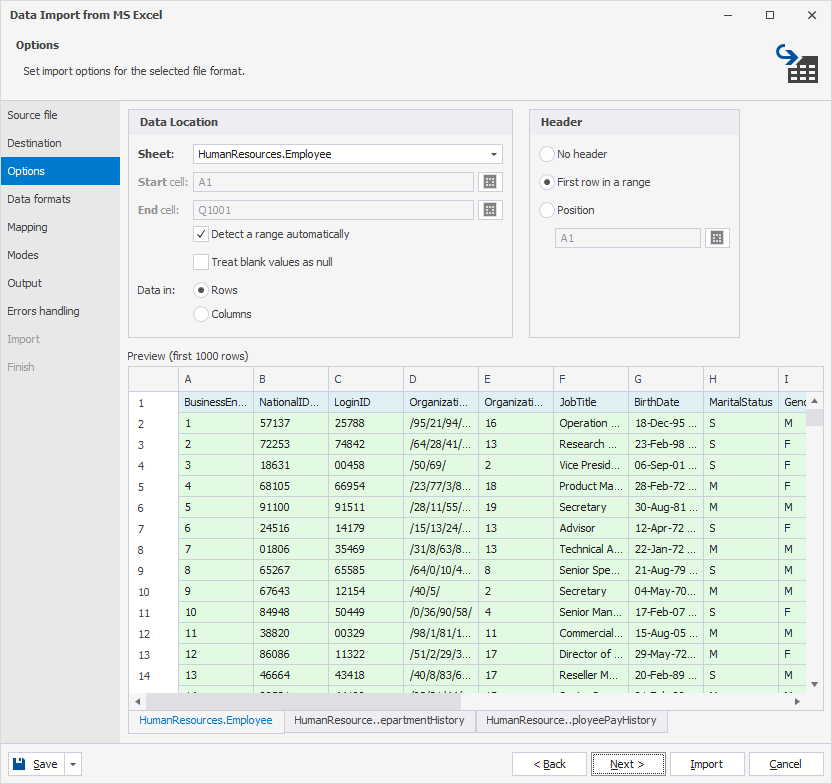Screen dimensions: 832x784
Task: Switch to HumanResource..ployeePayHistory sheet tab
Action: click(571, 720)
